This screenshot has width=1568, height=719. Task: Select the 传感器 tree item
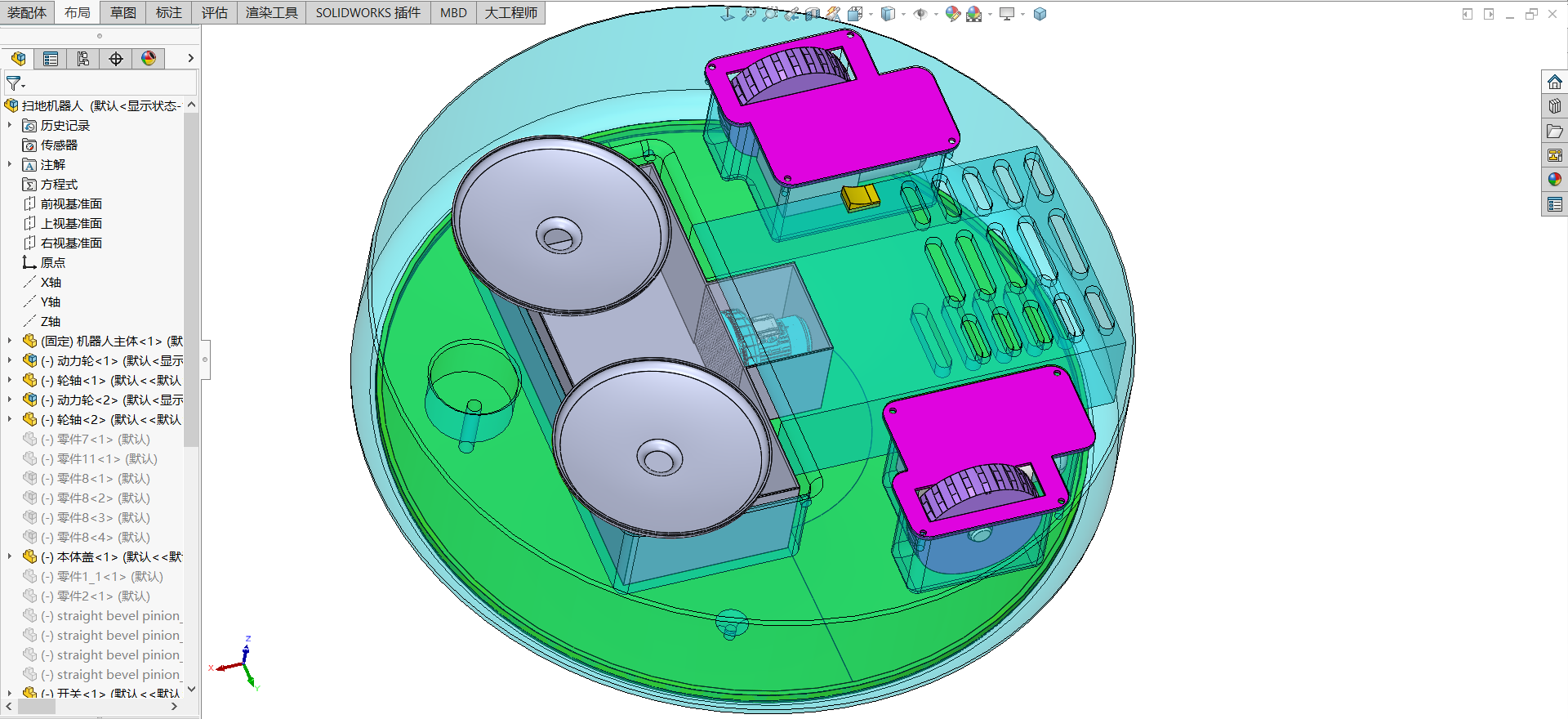click(50, 145)
